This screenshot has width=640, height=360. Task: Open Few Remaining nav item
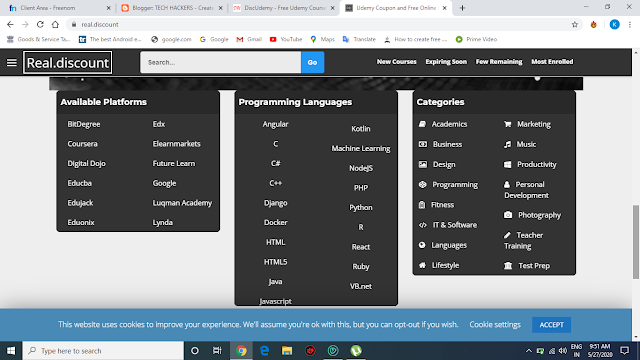pos(499,62)
